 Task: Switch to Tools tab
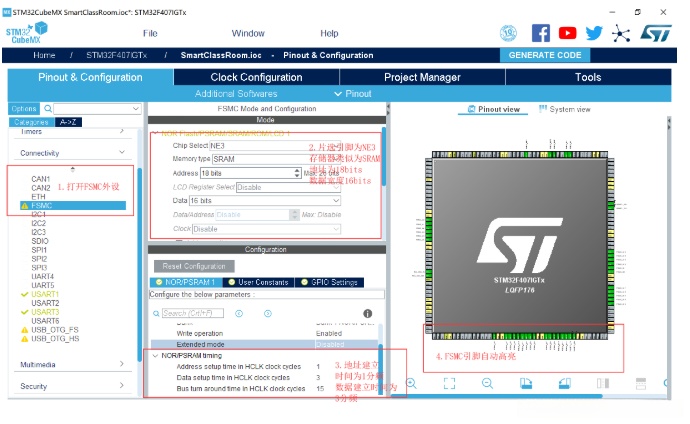[588, 77]
